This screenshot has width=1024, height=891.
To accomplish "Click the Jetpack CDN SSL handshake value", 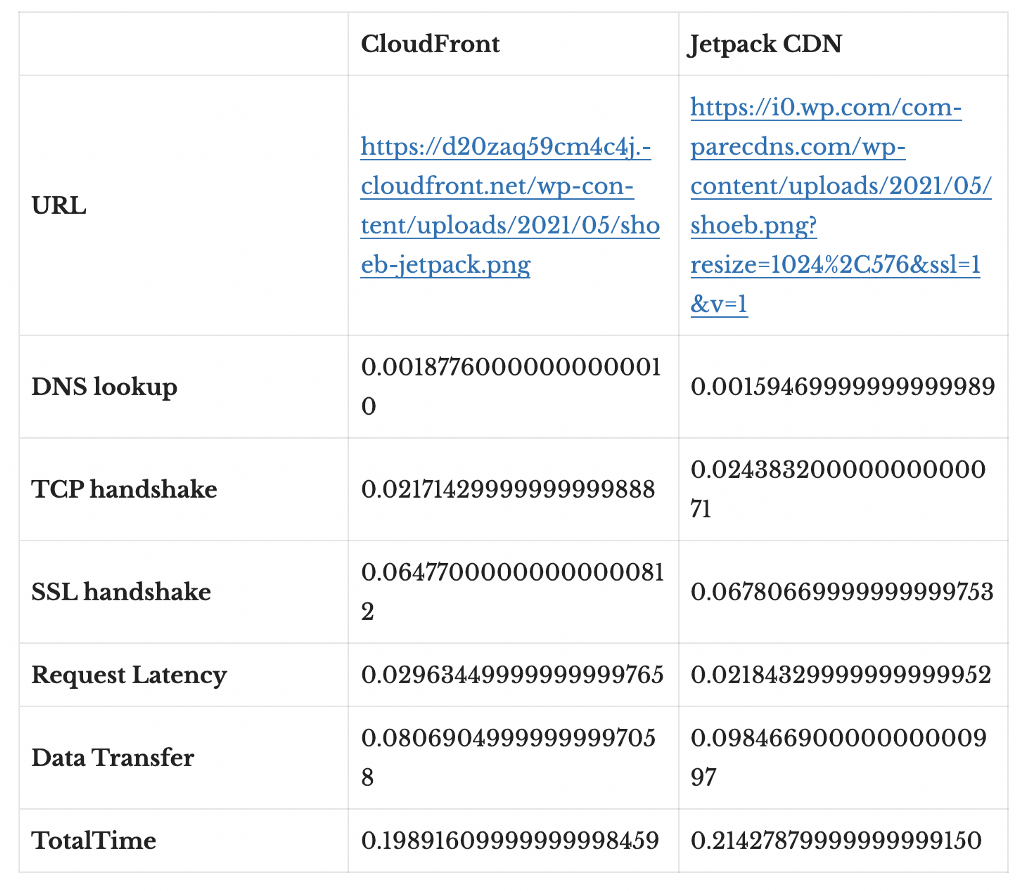I will point(842,592).
